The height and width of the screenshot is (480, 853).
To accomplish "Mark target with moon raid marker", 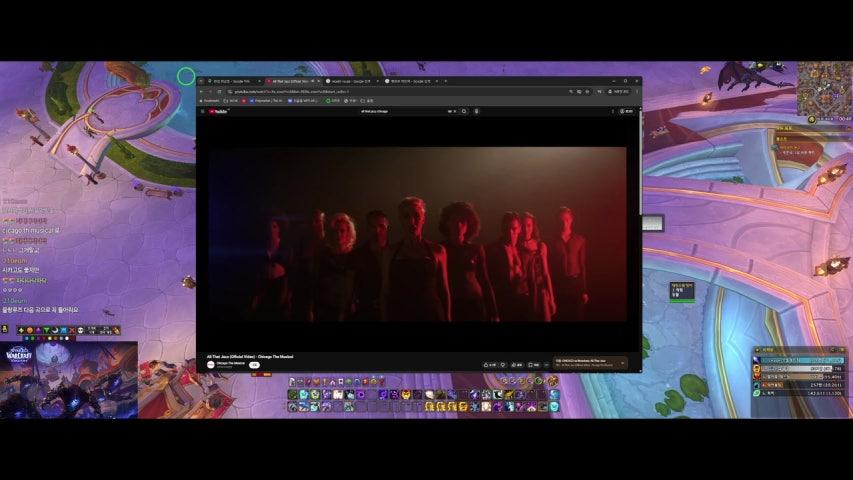I will point(55,330).
